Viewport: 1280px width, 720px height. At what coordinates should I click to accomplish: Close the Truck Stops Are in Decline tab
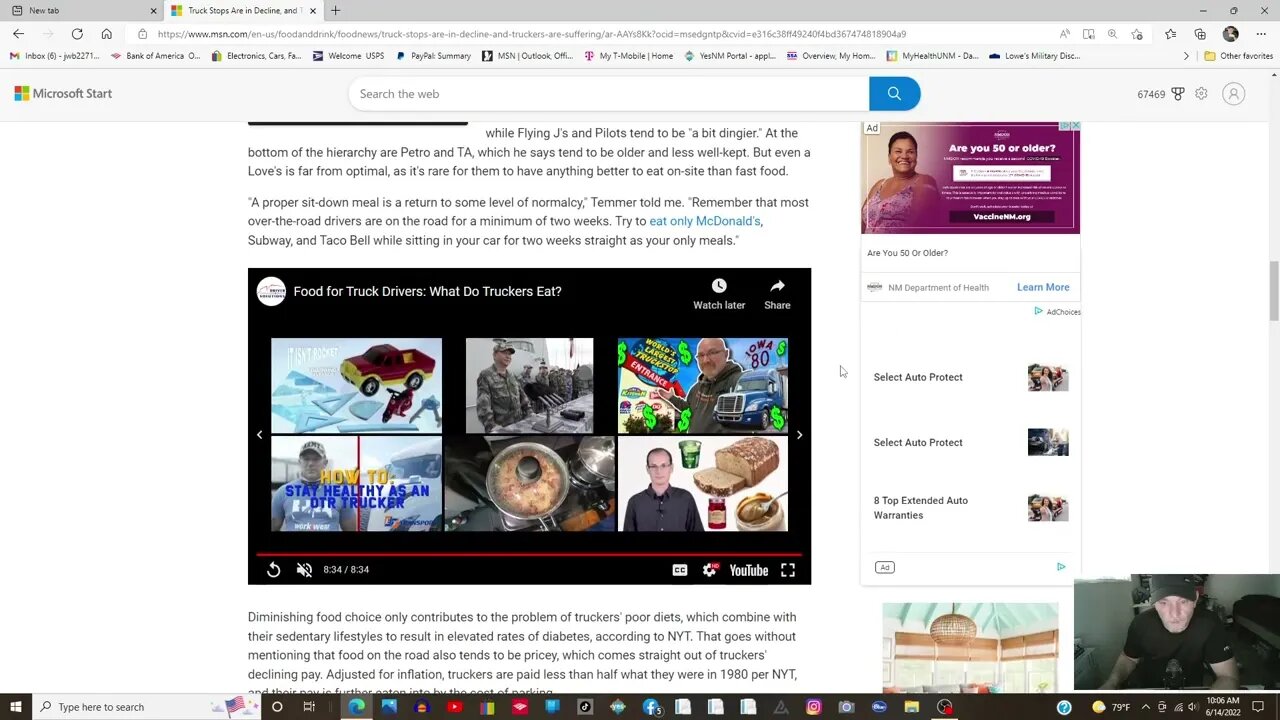pyautogui.click(x=312, y=11)
